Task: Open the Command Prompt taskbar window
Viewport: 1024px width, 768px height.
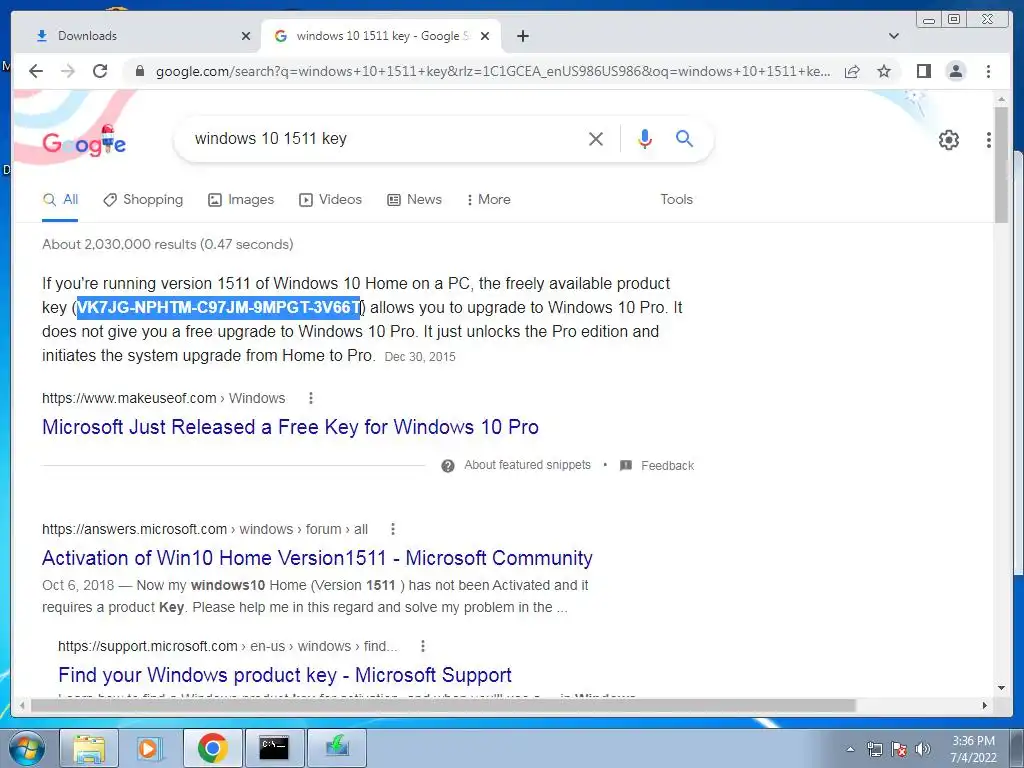Action: (274, 748)
